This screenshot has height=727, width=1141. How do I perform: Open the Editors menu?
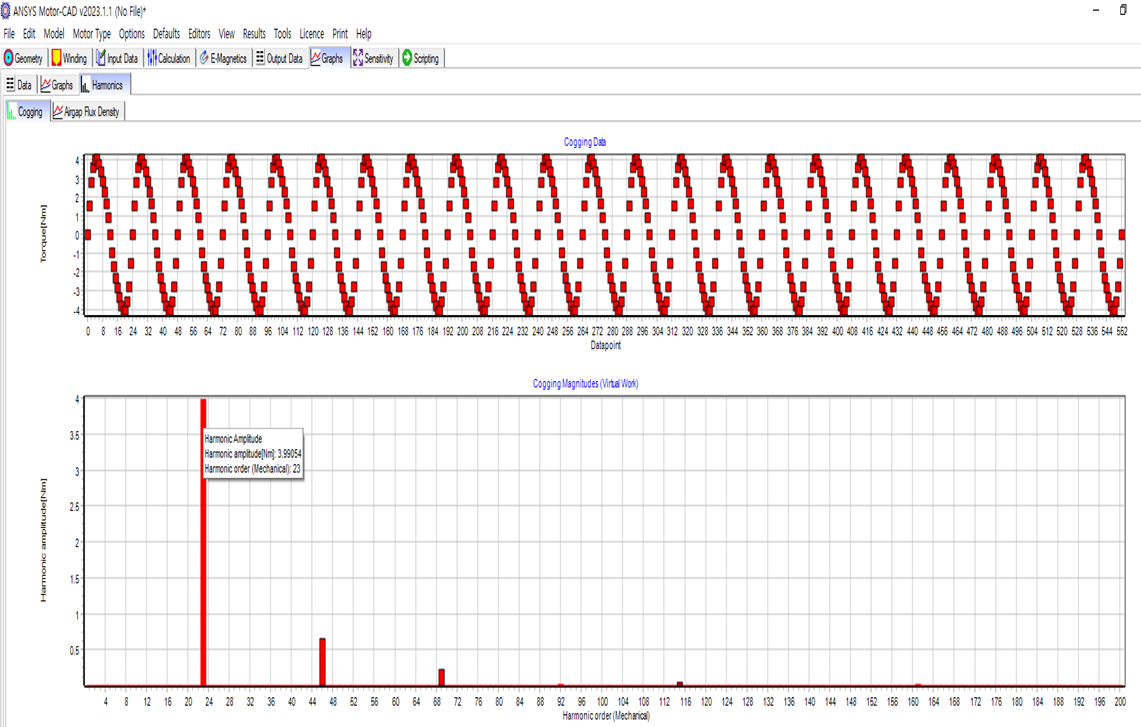coord(199,34)
